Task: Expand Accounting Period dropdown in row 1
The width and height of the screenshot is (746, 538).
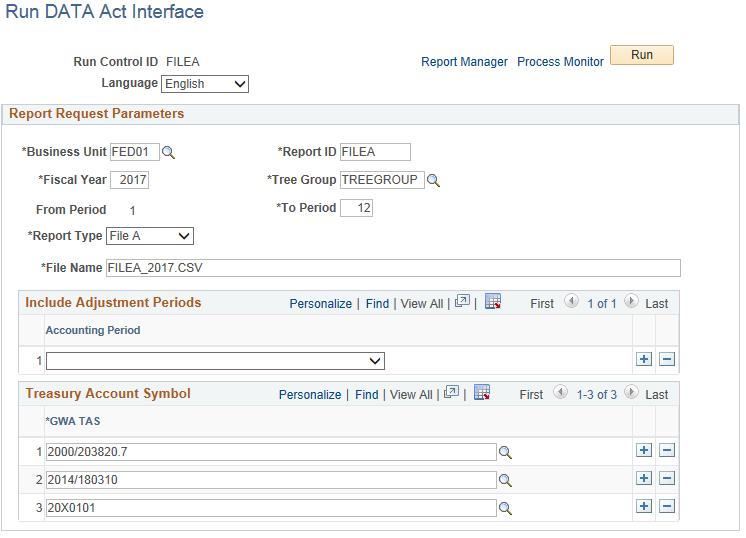Action: (215, 361)
